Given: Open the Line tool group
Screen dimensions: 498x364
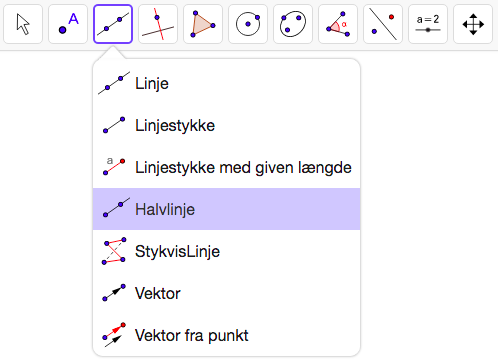Looking at the screenshot, I should [x=113, y=24].
